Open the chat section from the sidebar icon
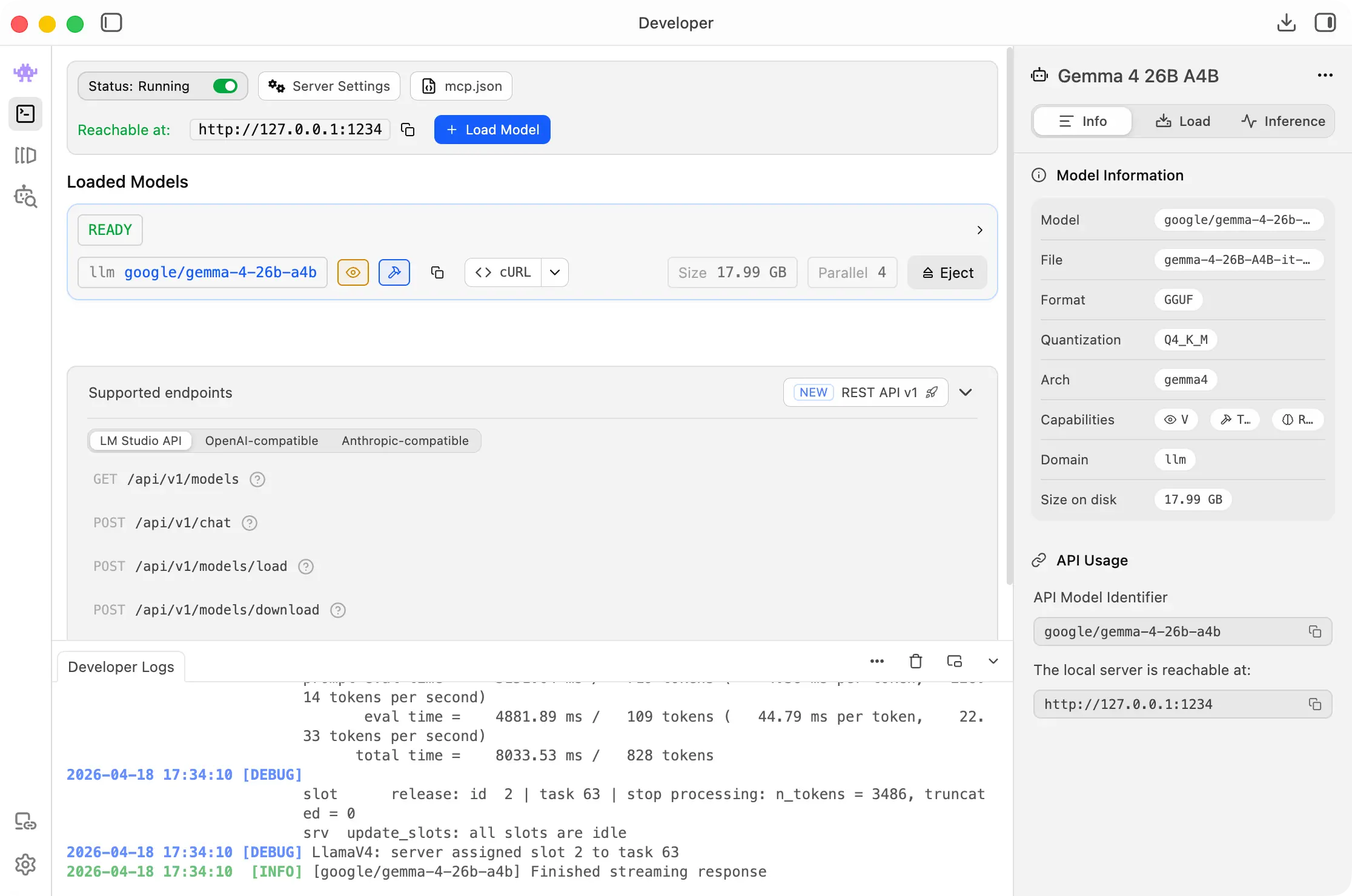Viewport: 1352px width, 896px height. pyautogui.click(x=25, y=73)
